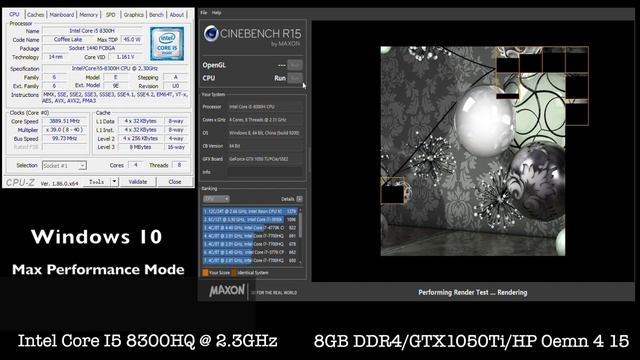Expand the Tools dropdown arrow

pos(114,182)
